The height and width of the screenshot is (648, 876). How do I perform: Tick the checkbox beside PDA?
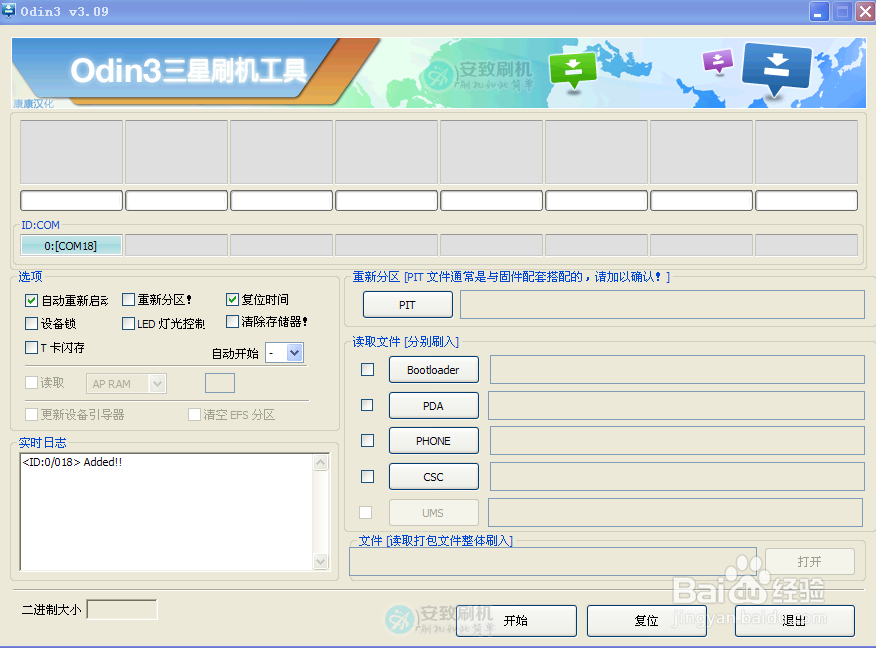pyautogui.click(x=367, y=405)
